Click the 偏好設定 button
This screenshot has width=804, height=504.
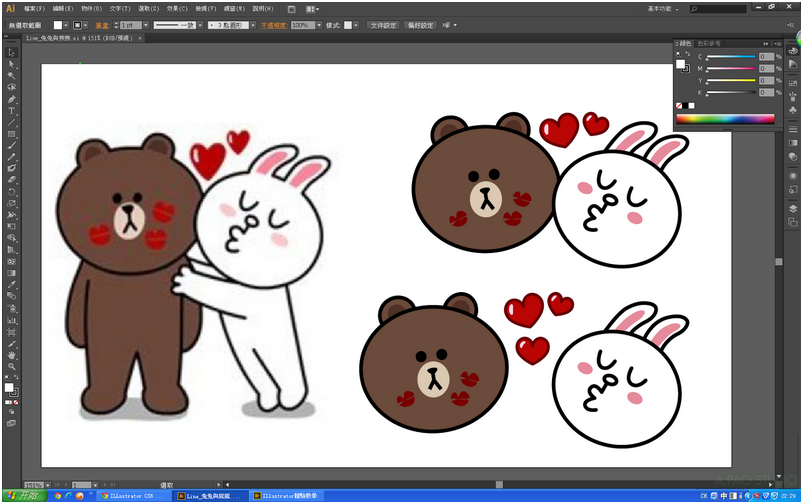420,25
